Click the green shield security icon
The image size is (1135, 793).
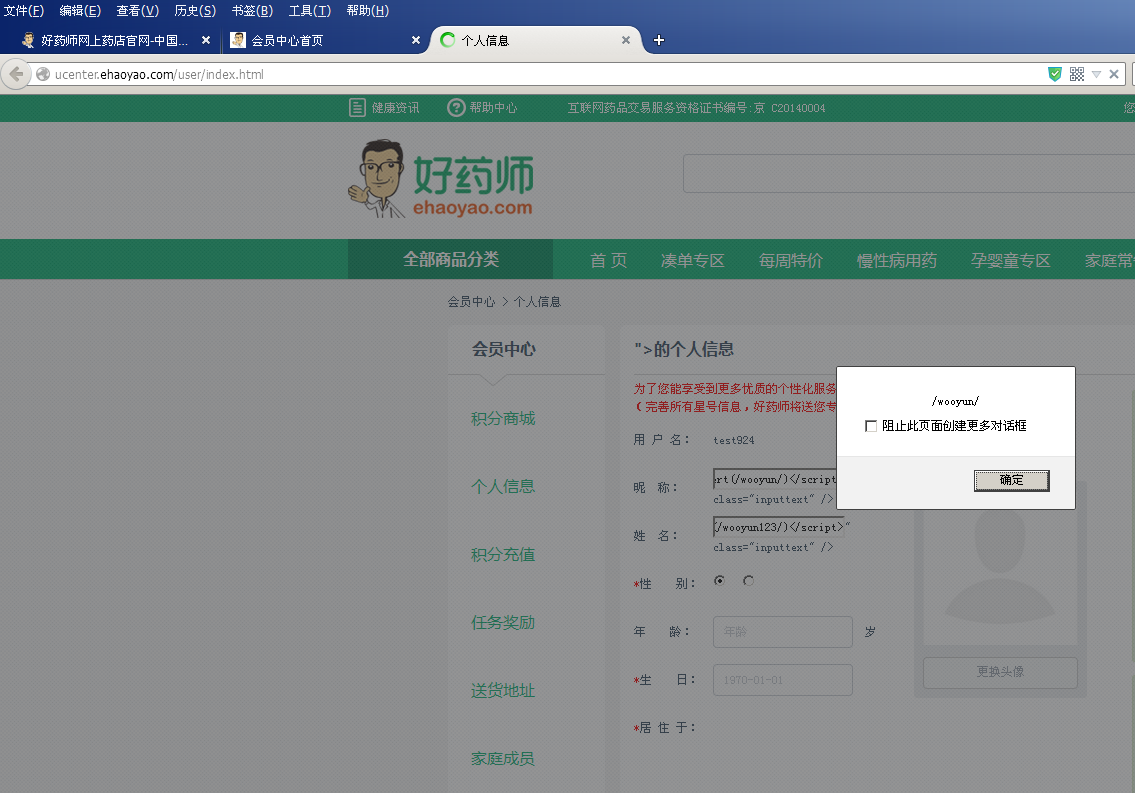(1055, 74)
